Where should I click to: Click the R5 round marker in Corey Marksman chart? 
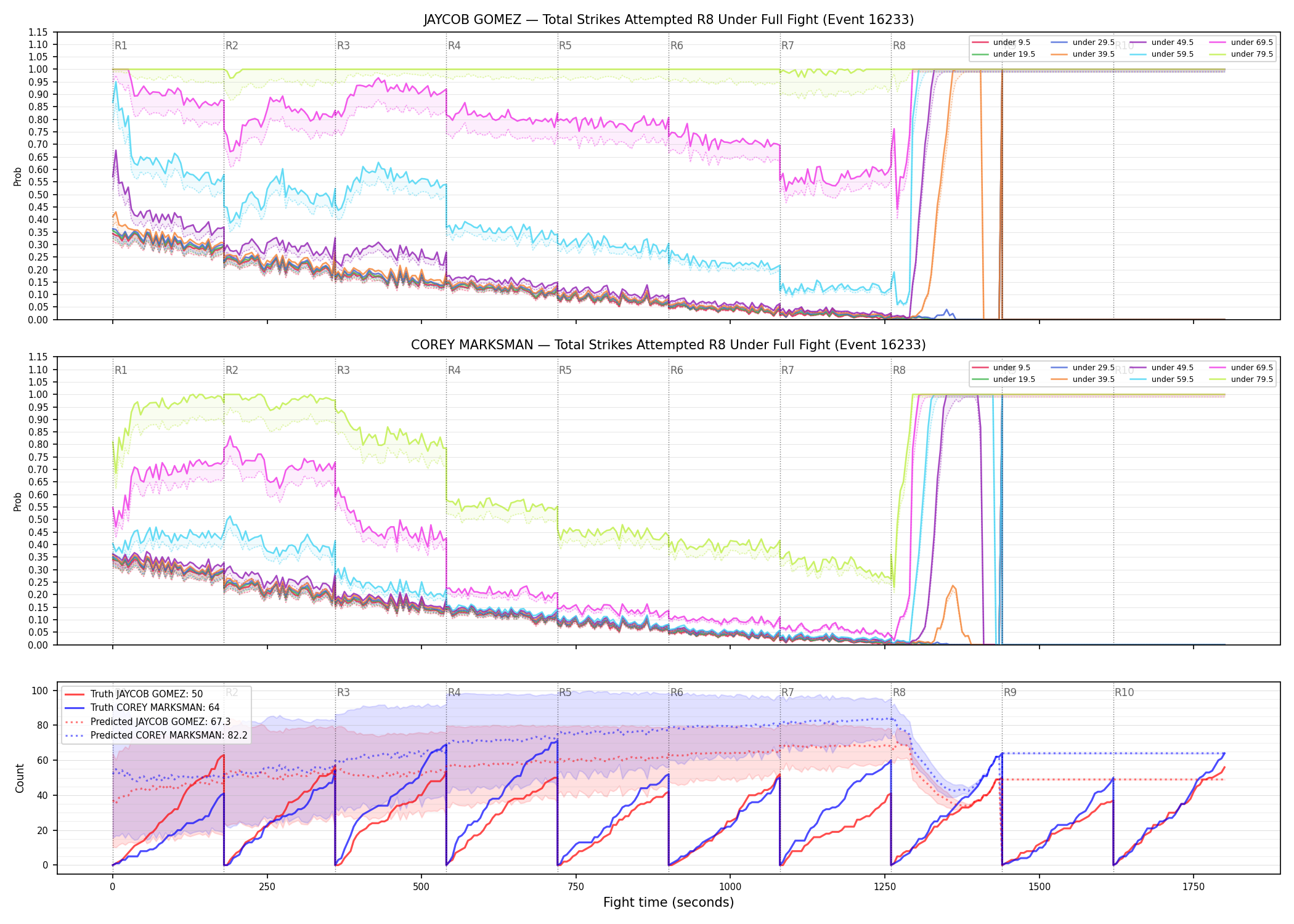[565, 370]
